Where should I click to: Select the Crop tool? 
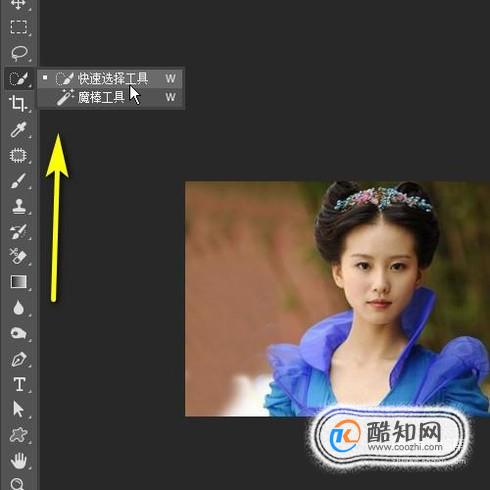[x=18, y=103]
